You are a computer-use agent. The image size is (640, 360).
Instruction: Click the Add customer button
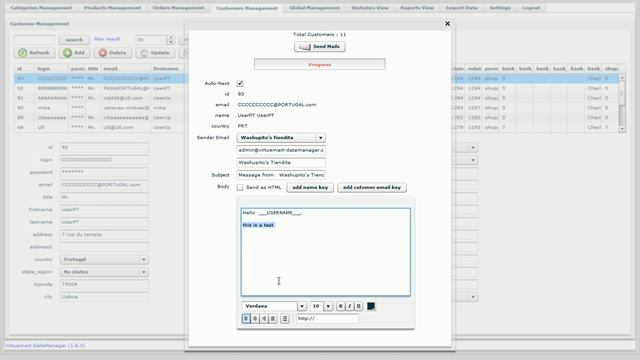pos(74,53)
